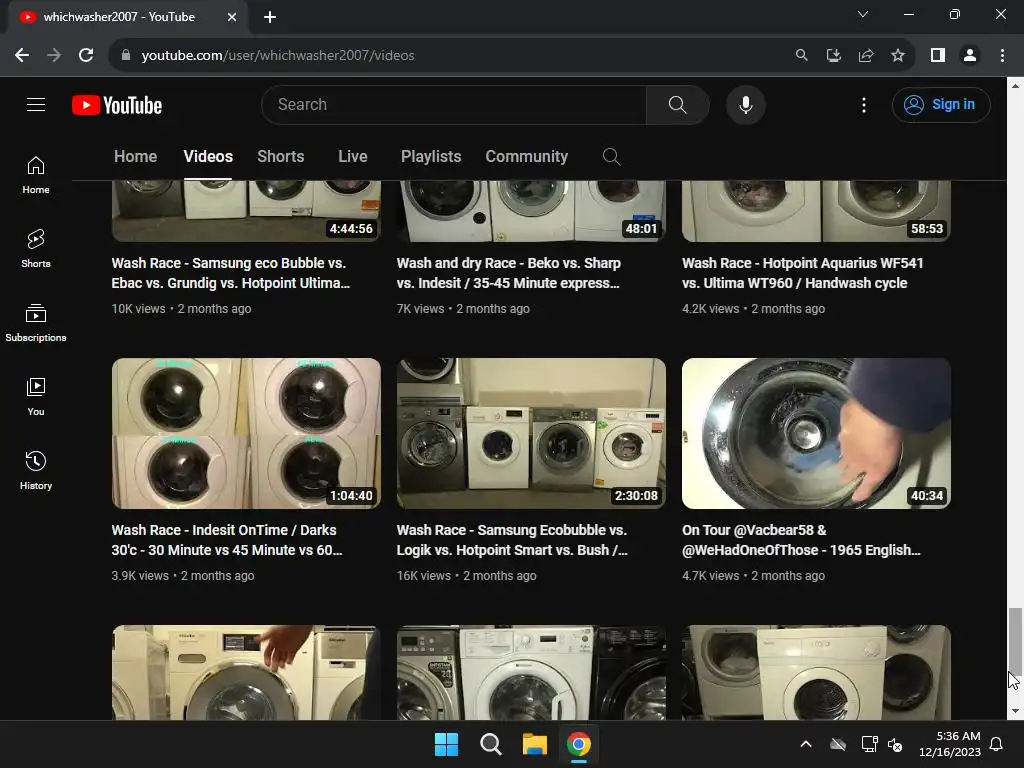Click Chrome icon in the taskbar
The width and height of the screenshot is (1024, 768).
[579, 744]
